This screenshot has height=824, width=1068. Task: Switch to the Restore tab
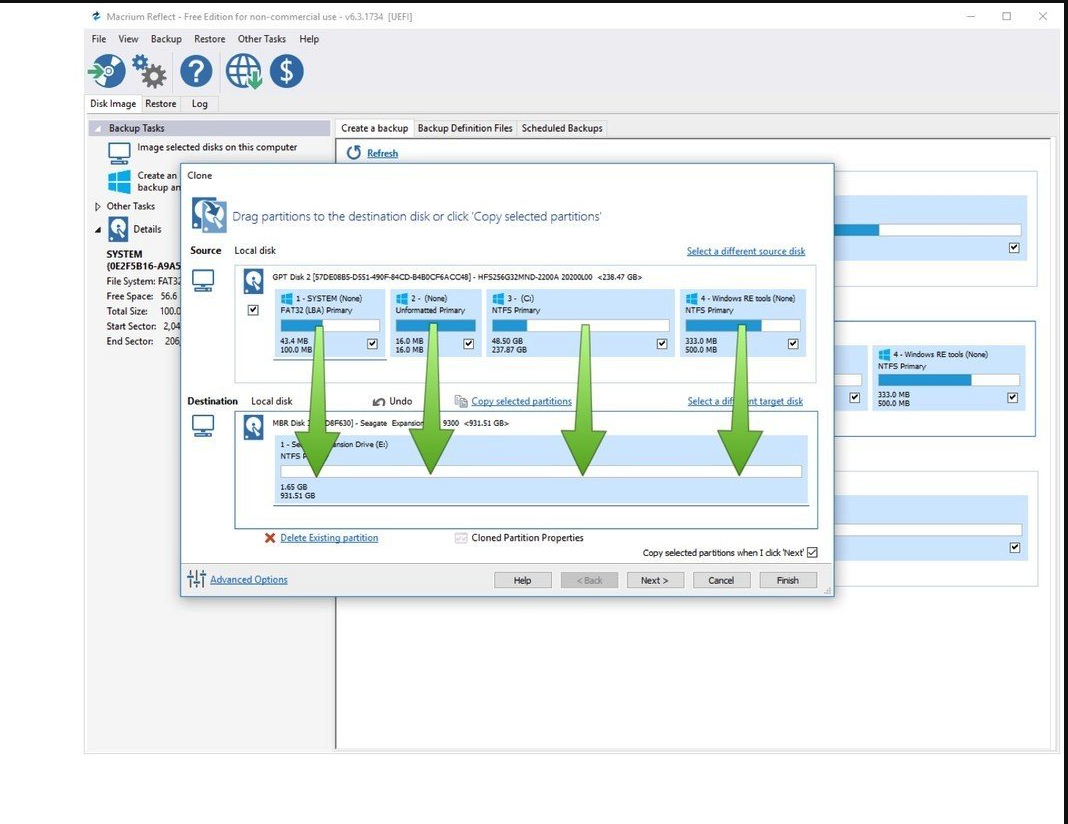pos(161,104)
